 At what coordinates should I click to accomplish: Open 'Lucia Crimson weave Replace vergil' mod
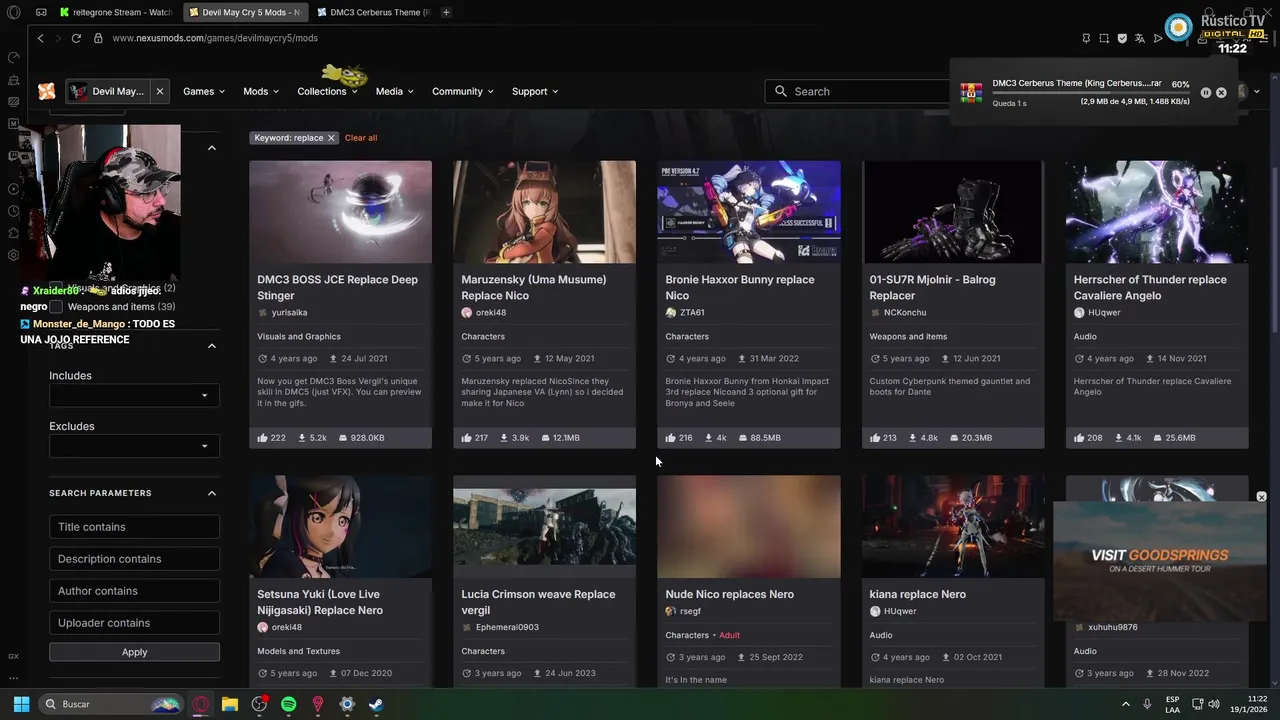coord(538,602)
